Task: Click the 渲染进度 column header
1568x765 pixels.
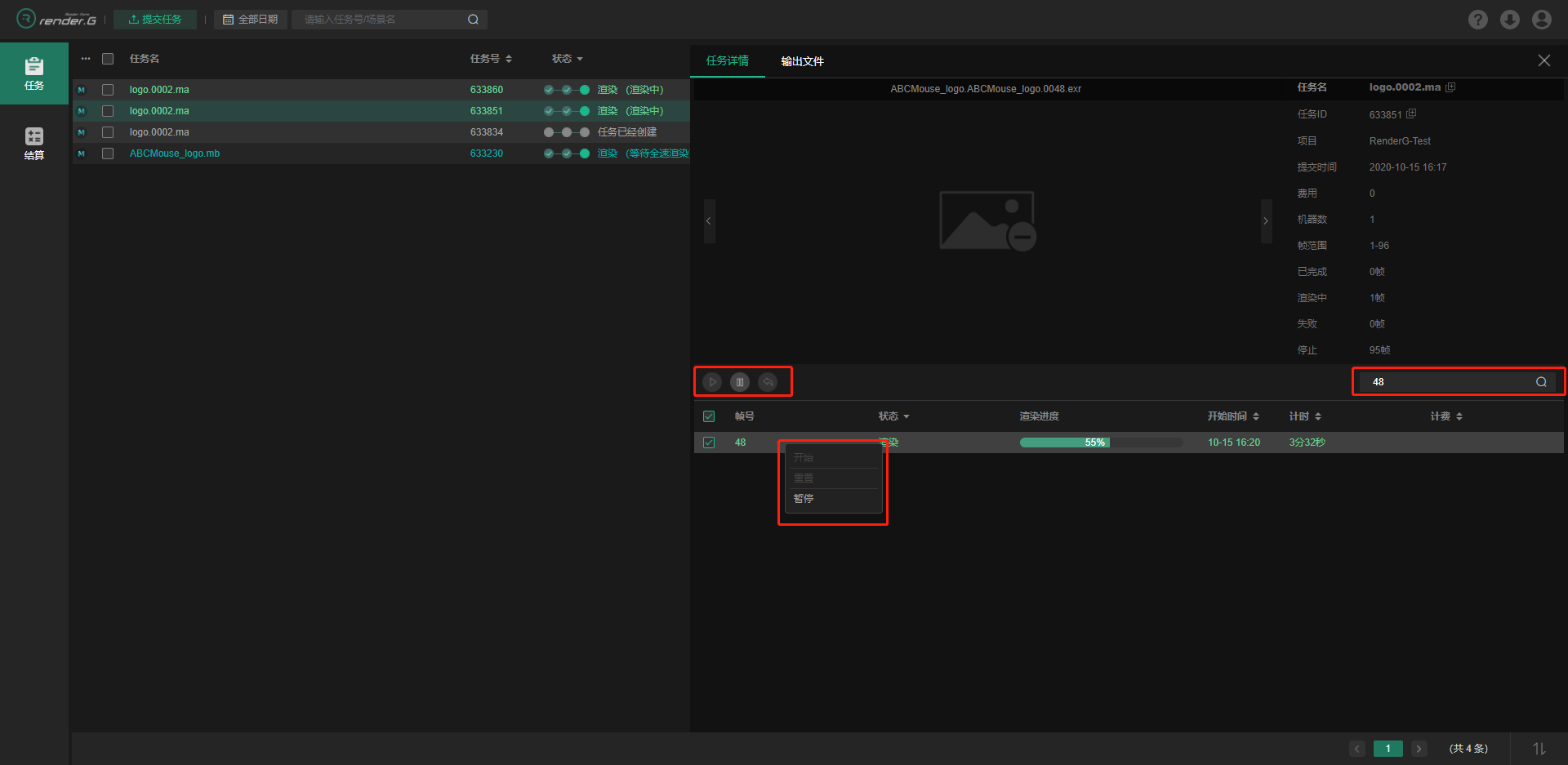Action: click(1039, 416)
